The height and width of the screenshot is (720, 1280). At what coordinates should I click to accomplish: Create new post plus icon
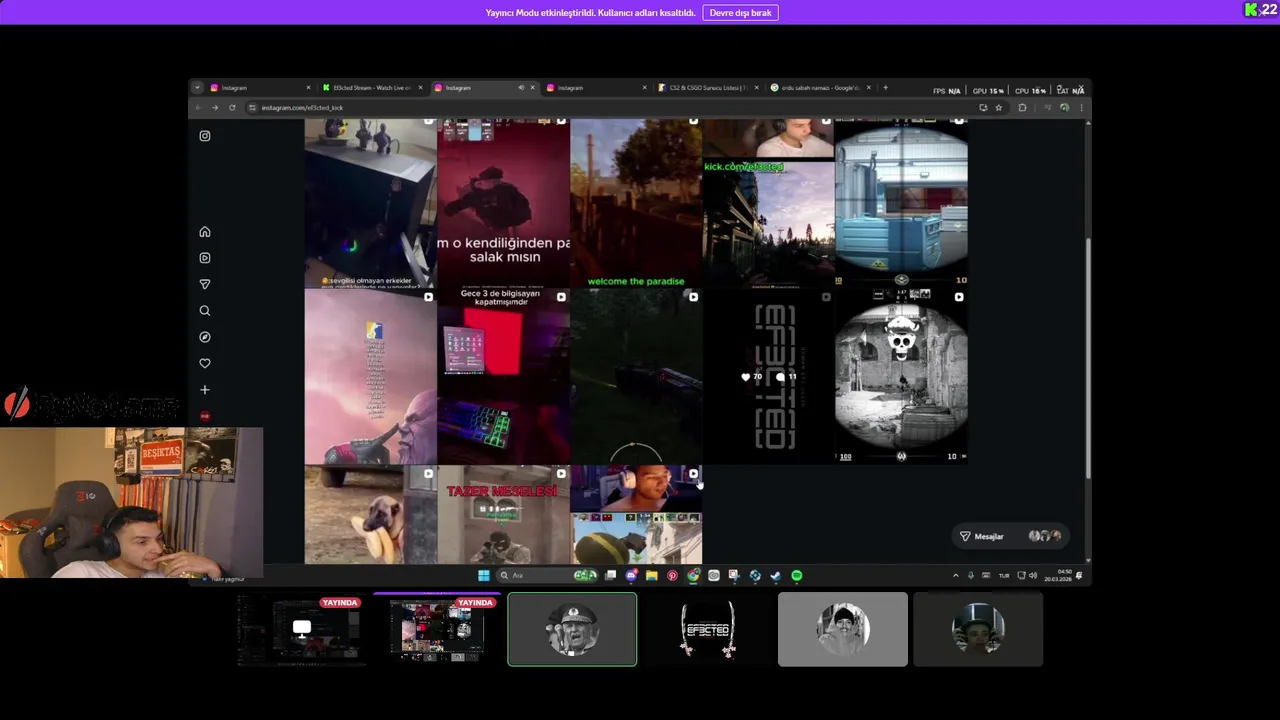point(205,390)
